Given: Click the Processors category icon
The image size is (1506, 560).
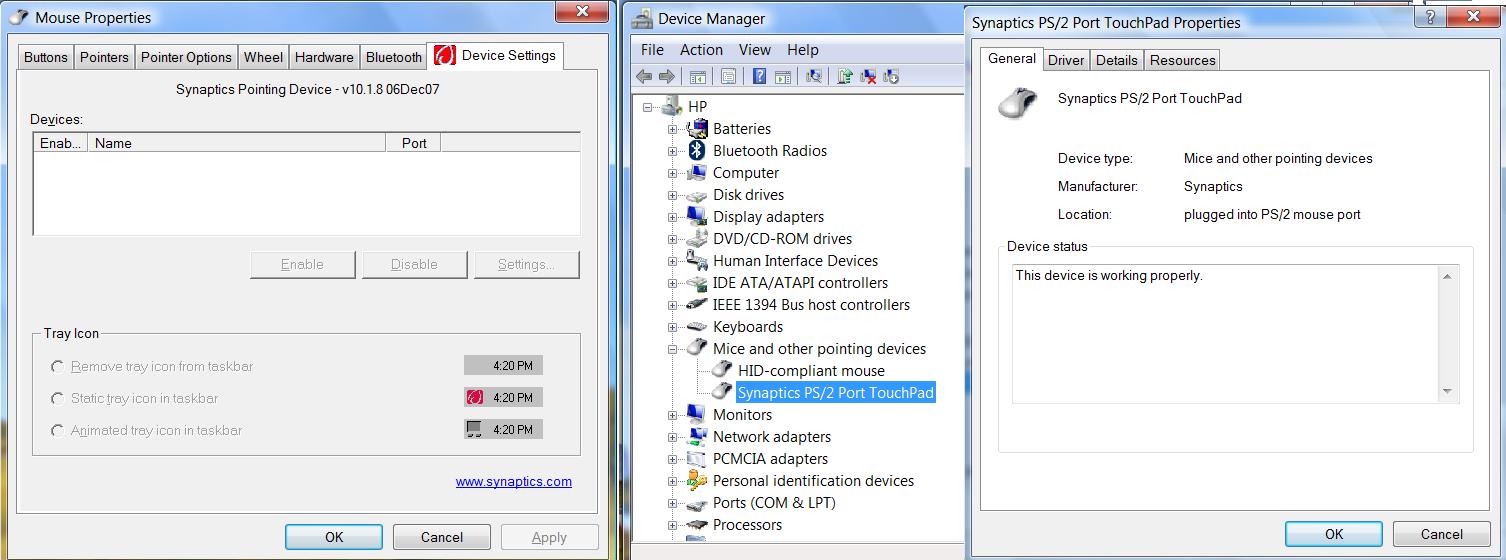Looking at the screenshot, I should (697, 524).
